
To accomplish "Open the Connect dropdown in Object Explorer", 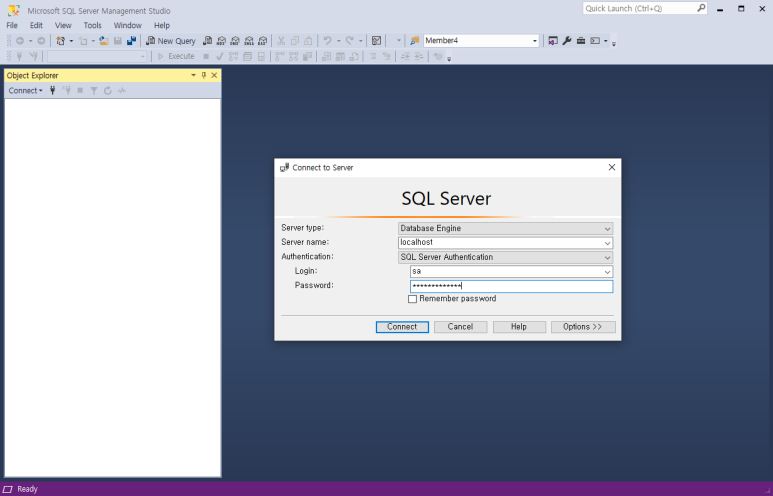I will pos(25,91).
